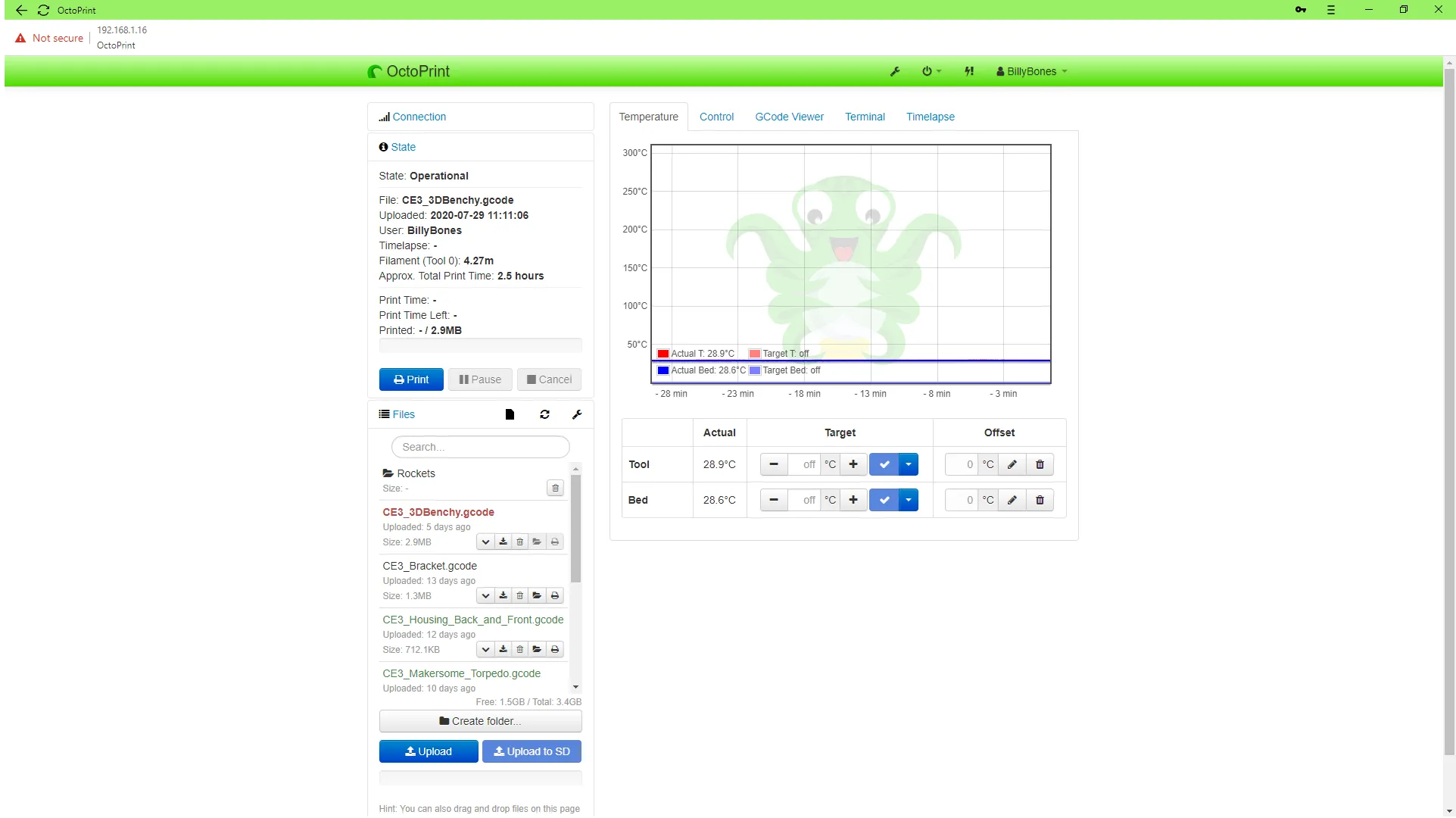Edit Tool temperature offset with pencil icon
Viewport: 1456px width, 818px height.
tap(1012, 464)
